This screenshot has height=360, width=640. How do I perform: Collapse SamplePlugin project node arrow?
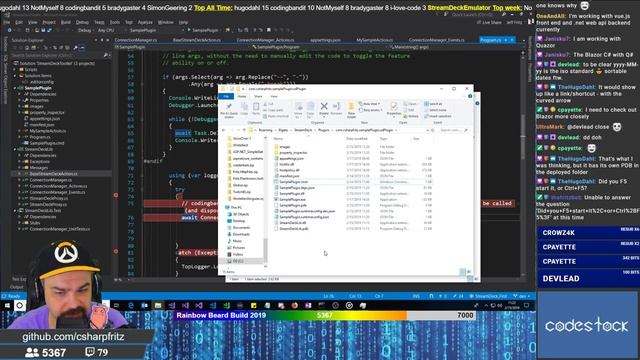point(16,88)
